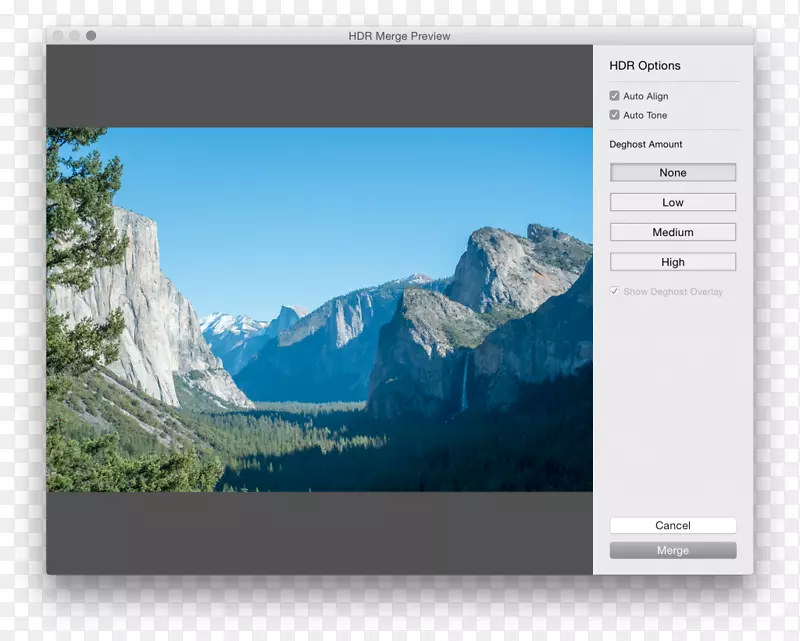Select the highlighted None deghost option
This screenshot has height=641, width=800.
pyautogui.click(x=672, y=172)
